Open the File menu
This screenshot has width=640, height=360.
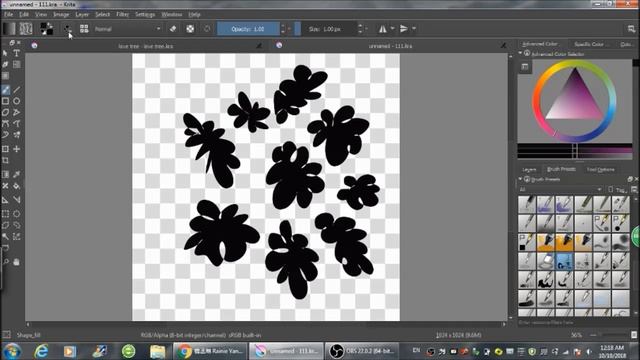click(x=9, y=14)
